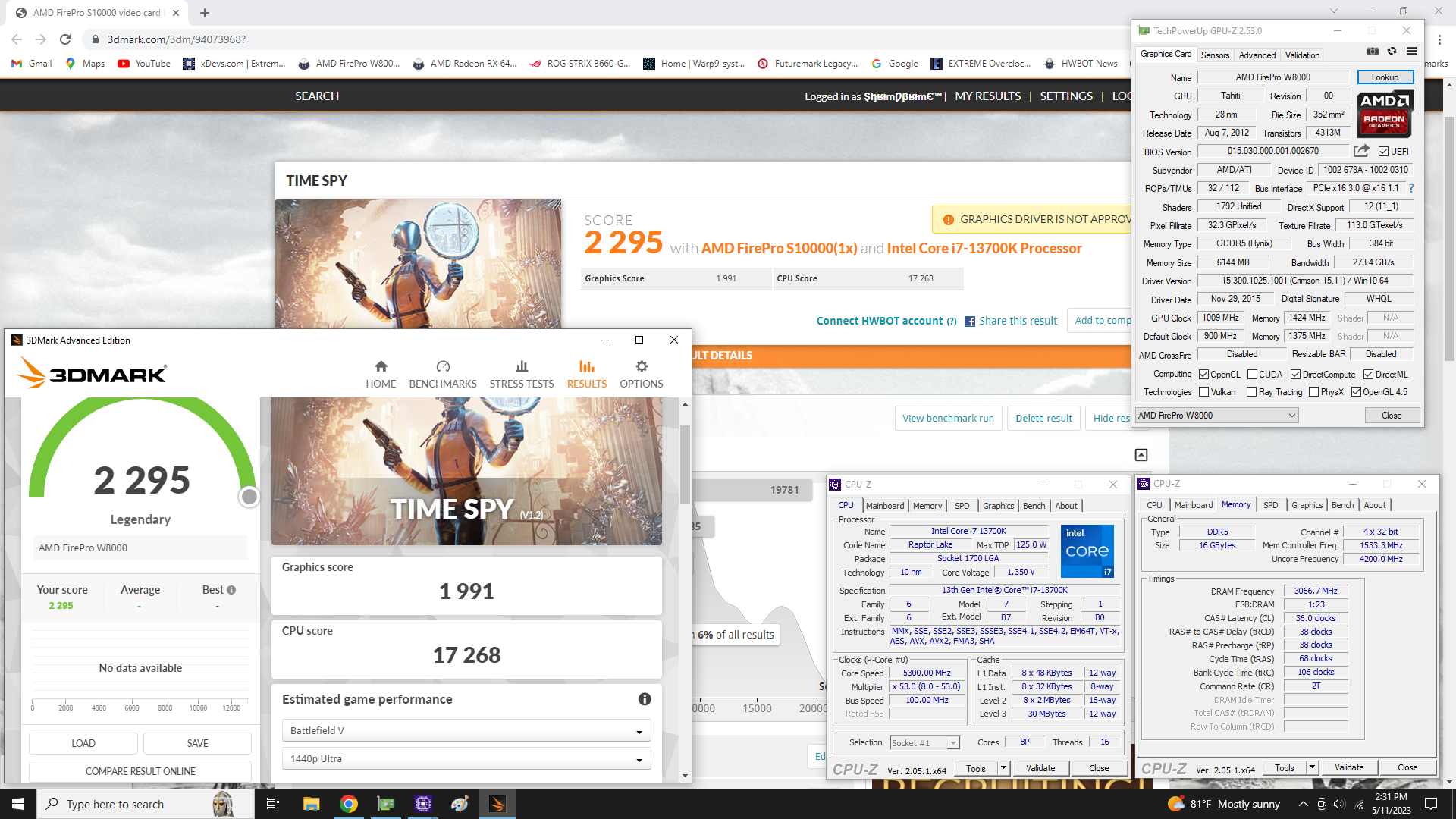
Task: Click the expand chart icon on webpage
Action: tap(1141, 455)
